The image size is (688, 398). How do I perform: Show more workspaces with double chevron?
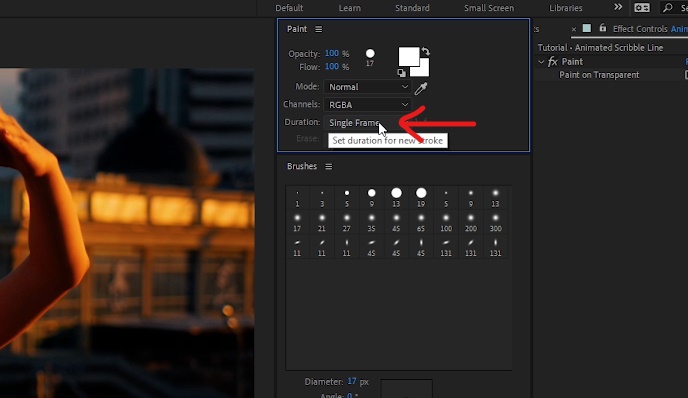click(x=618, y=7)
